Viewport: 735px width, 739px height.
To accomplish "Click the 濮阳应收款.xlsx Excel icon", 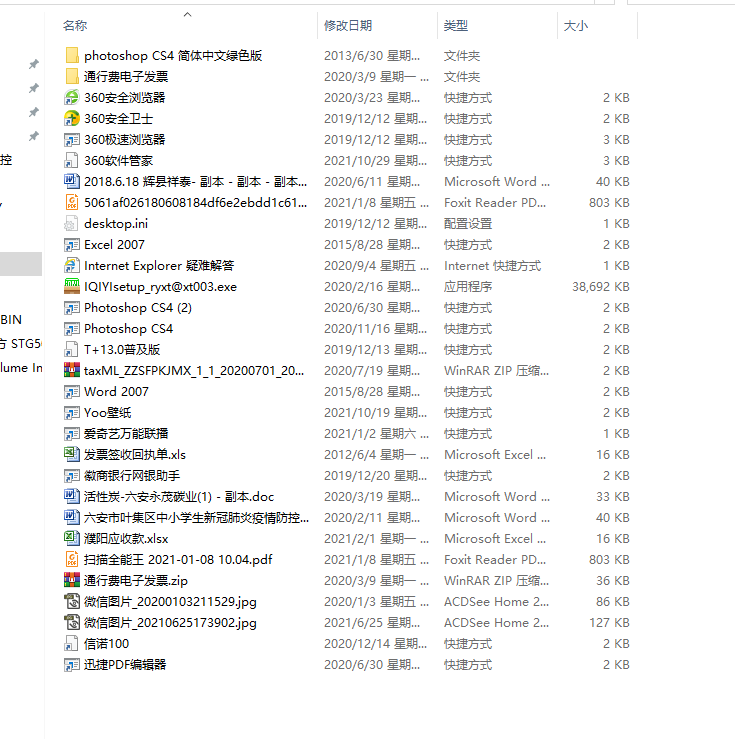I will click(72, 539).
